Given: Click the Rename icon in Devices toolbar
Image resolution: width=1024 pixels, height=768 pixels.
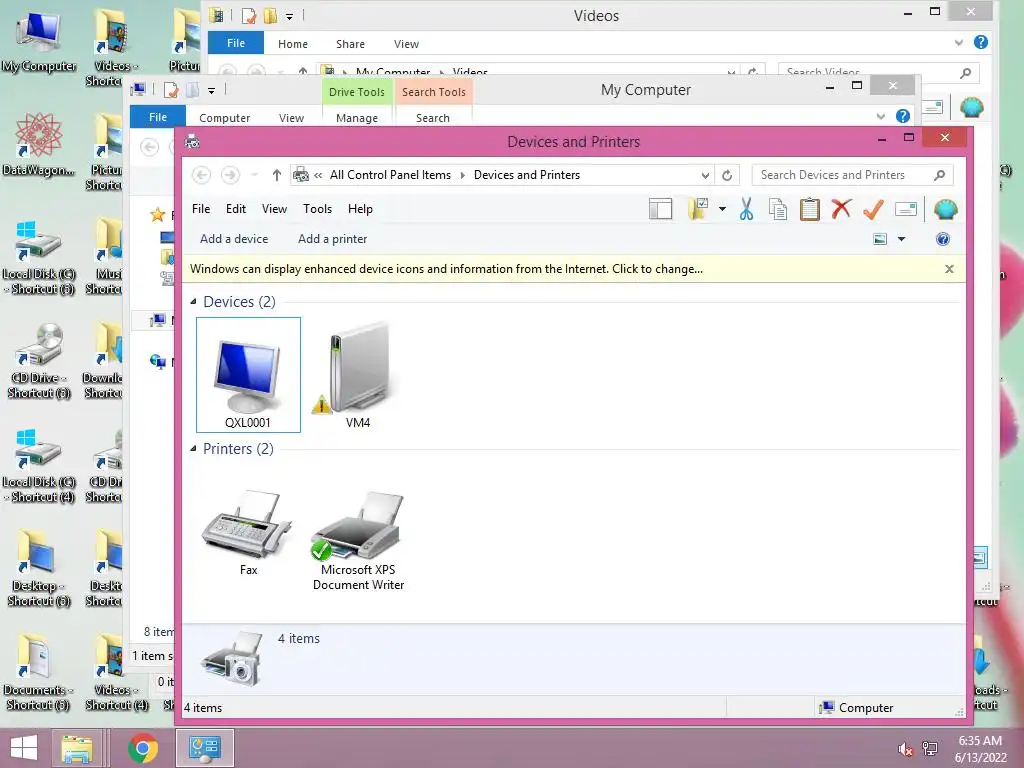Looking at the screenshot, I should tap(905, 209).
